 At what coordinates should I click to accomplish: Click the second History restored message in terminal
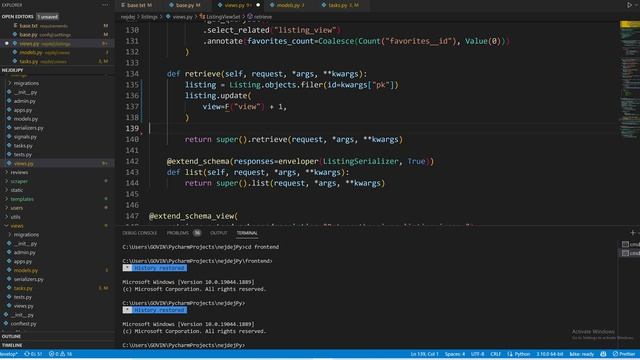(155, 310)
